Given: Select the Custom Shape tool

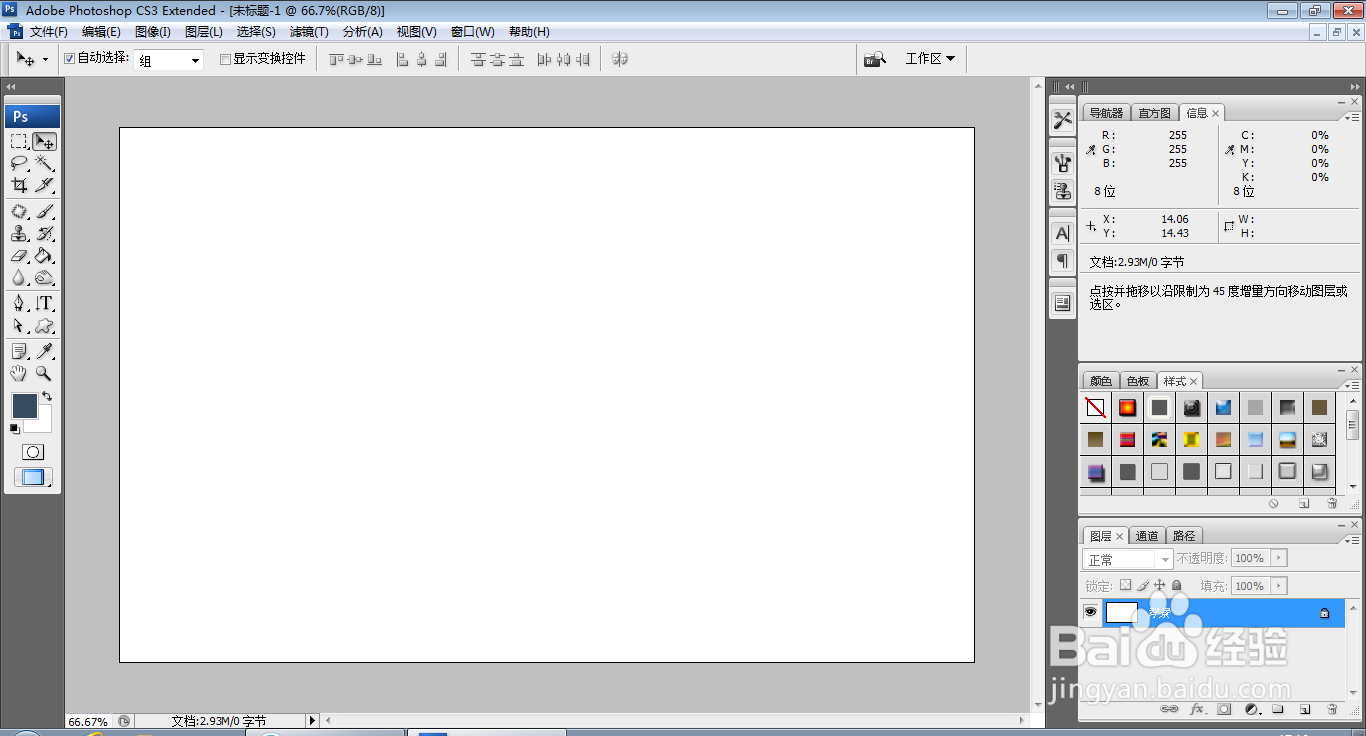Looking at the screenshot, I should tap(44, 326).
